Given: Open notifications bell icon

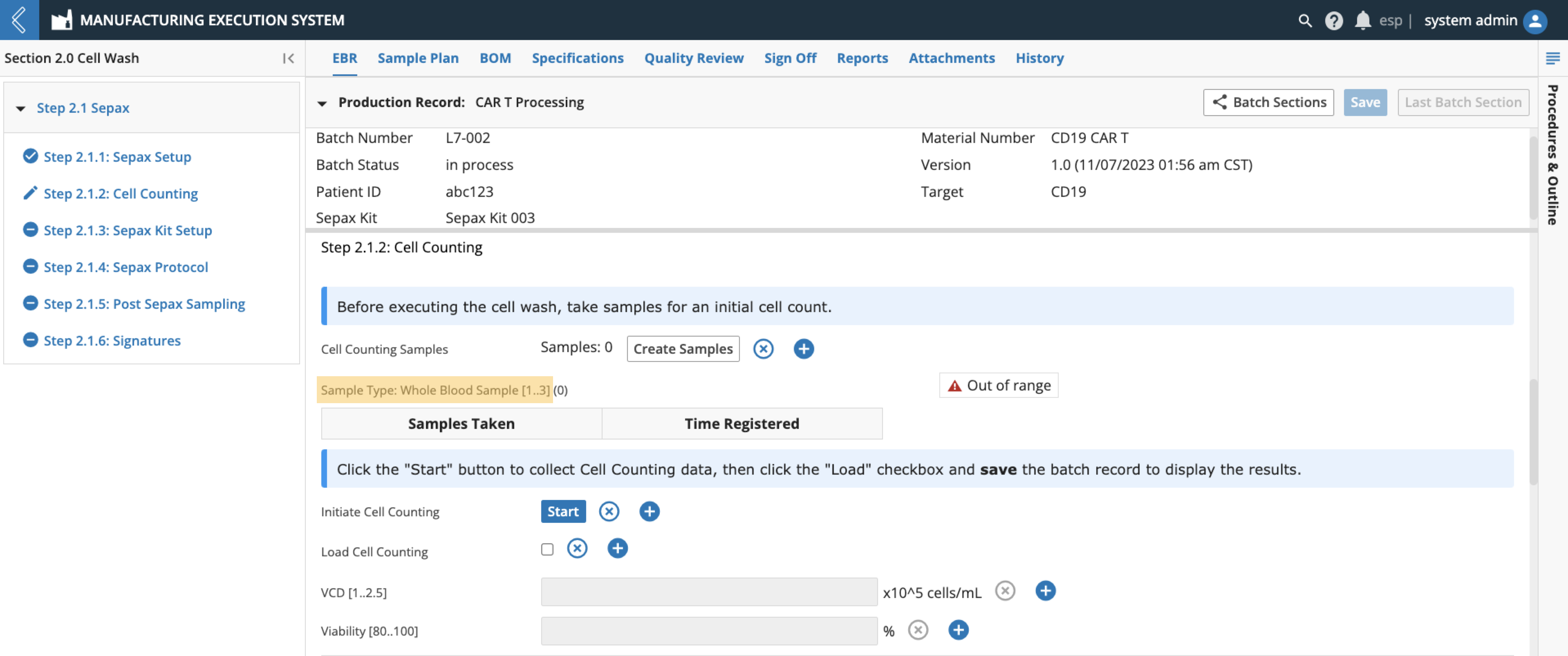Looking at the screenshot, I should 1363,20.
